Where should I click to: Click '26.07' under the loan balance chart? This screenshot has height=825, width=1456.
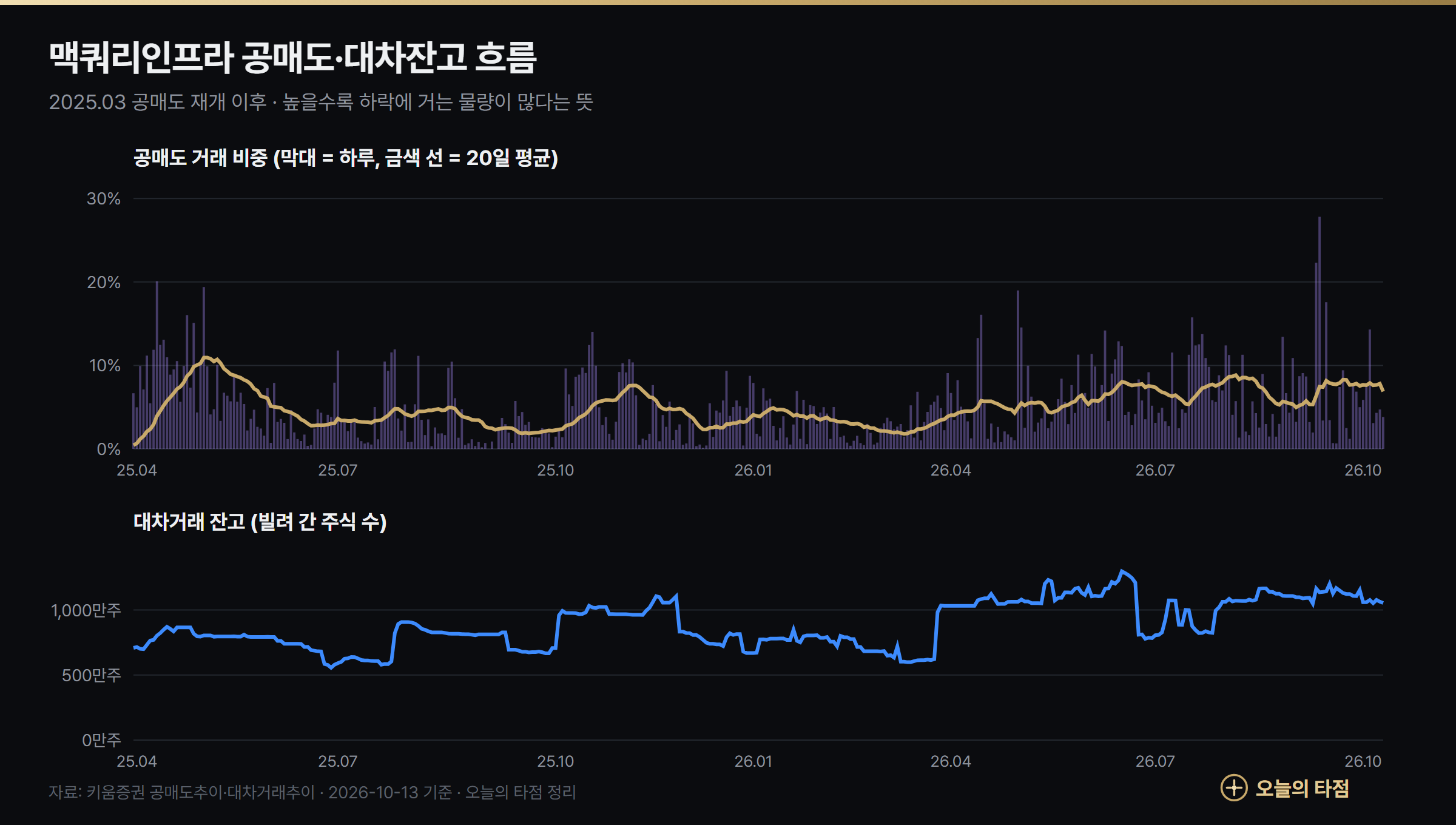click(x=1155, y=761)
